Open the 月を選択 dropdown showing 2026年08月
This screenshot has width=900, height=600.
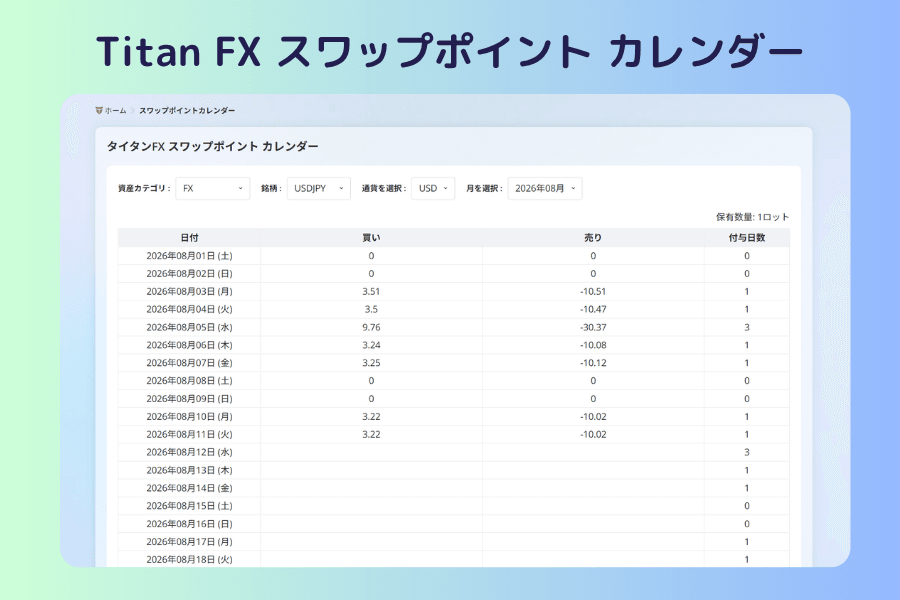pyautogui.click(x=545, y=188)
